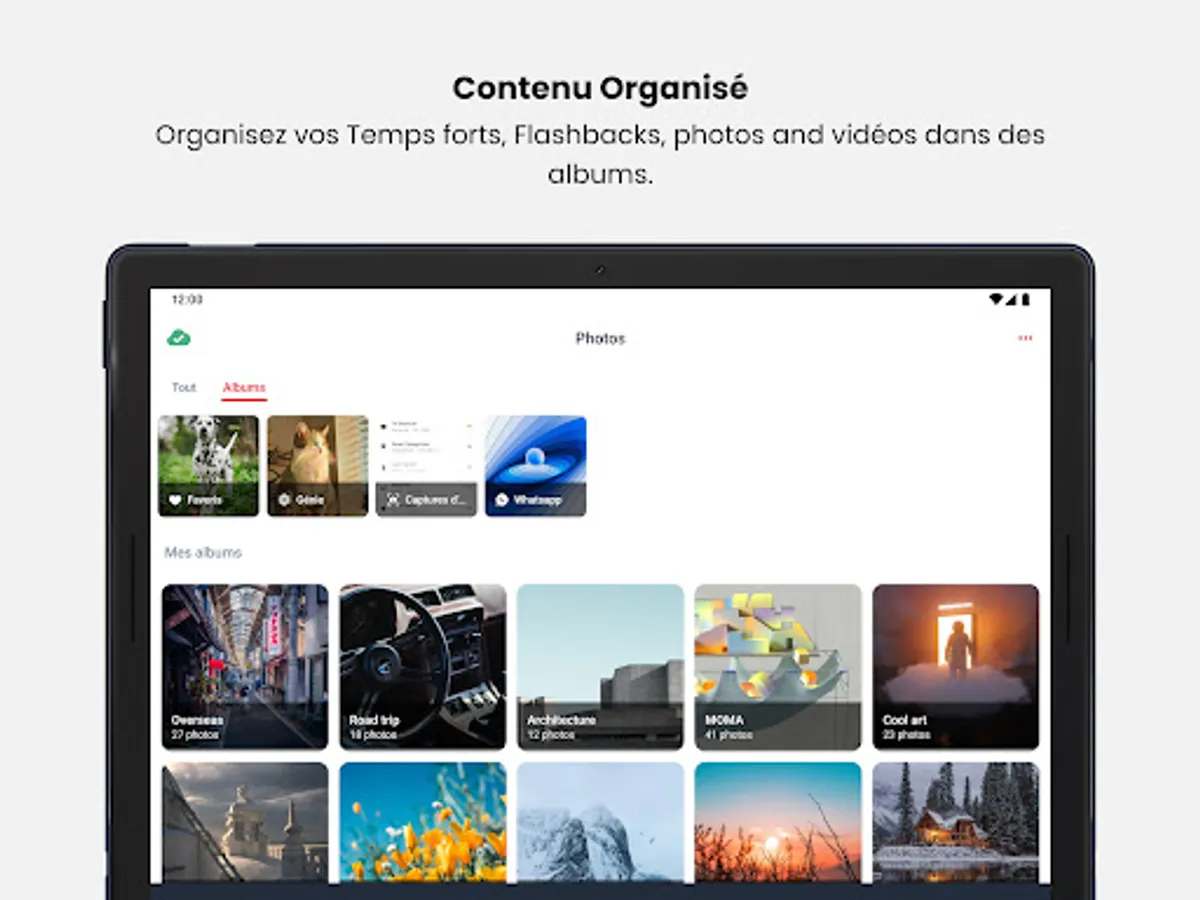Click the 12:00 status bar clock
The image size is (1200, 900).
tap(187, 299)
